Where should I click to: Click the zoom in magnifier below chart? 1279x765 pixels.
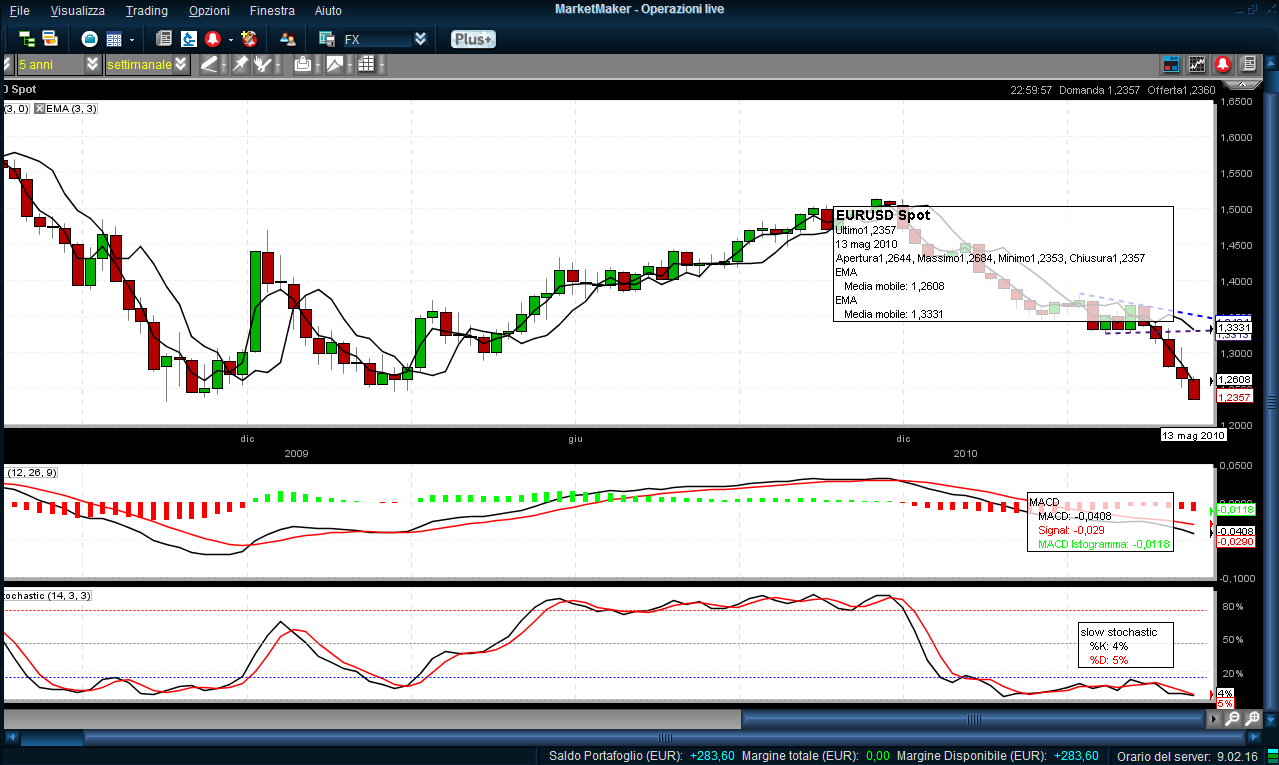(1251, 718)
